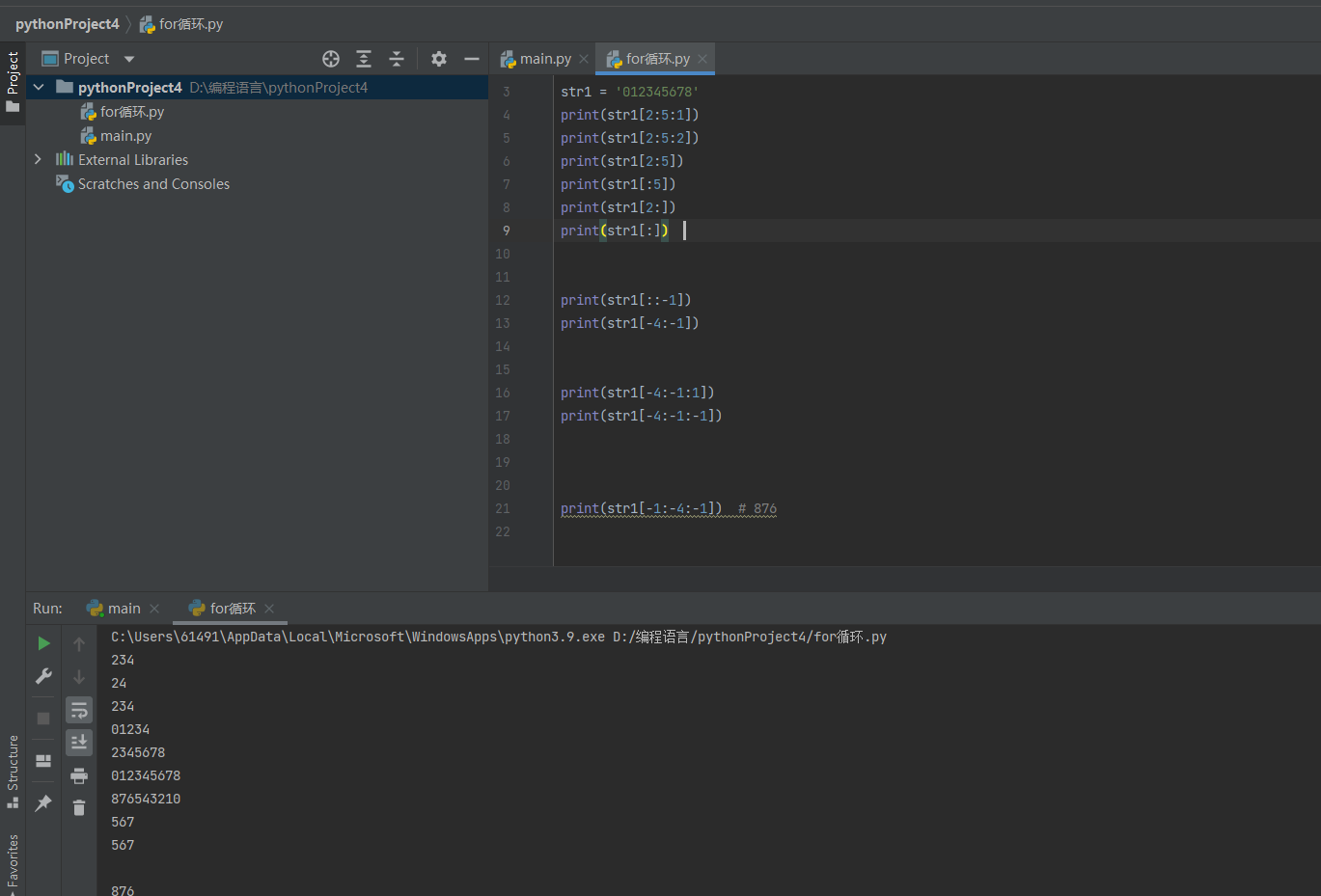Click the locate/select opened file target icon
The width and height of the screenshot is (1321, 896).
(331, 59)
